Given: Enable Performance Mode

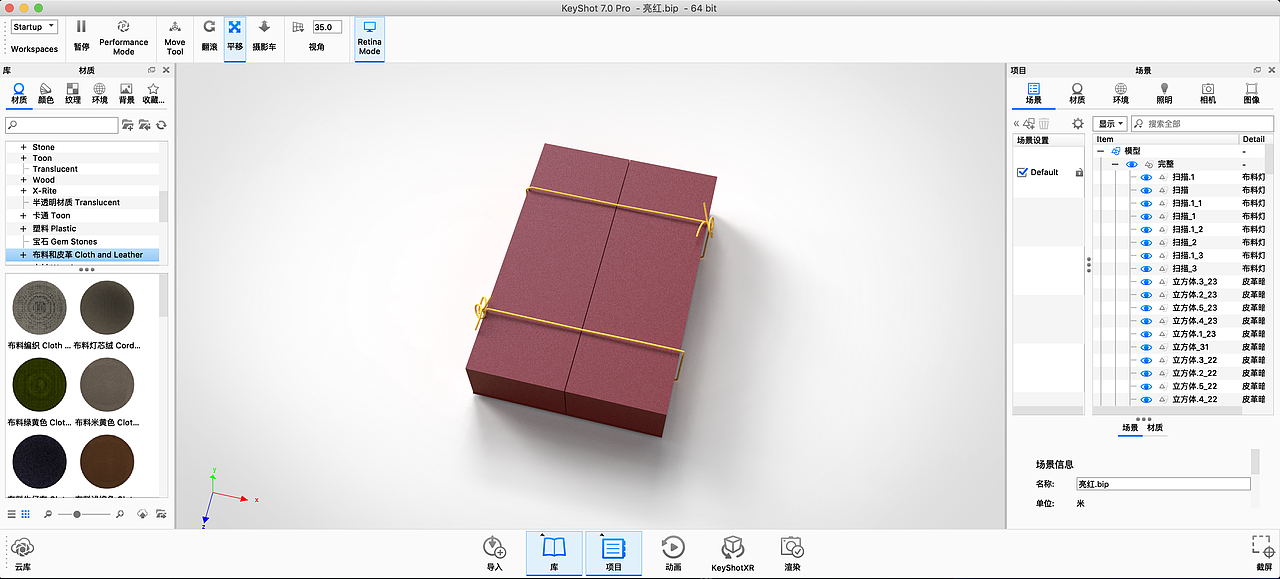Looking at the screenshot, I should (x=123, y=38).
